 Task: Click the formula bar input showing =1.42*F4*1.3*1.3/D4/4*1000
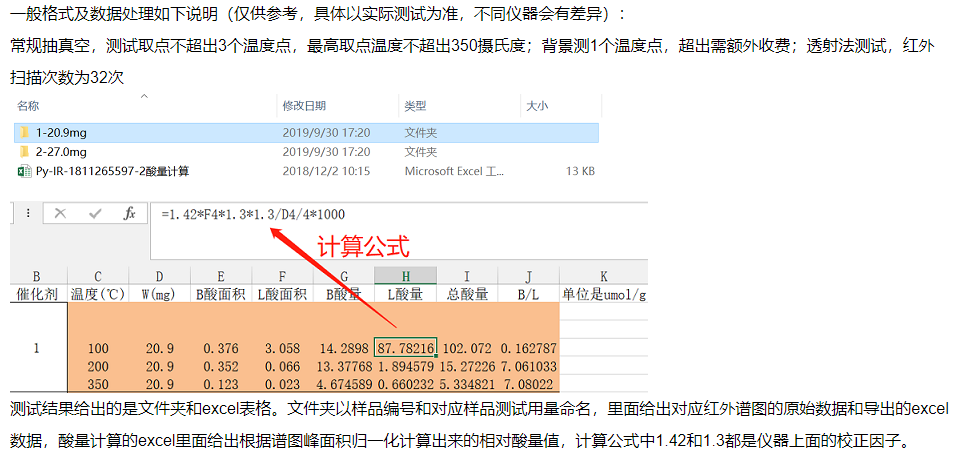398,231
